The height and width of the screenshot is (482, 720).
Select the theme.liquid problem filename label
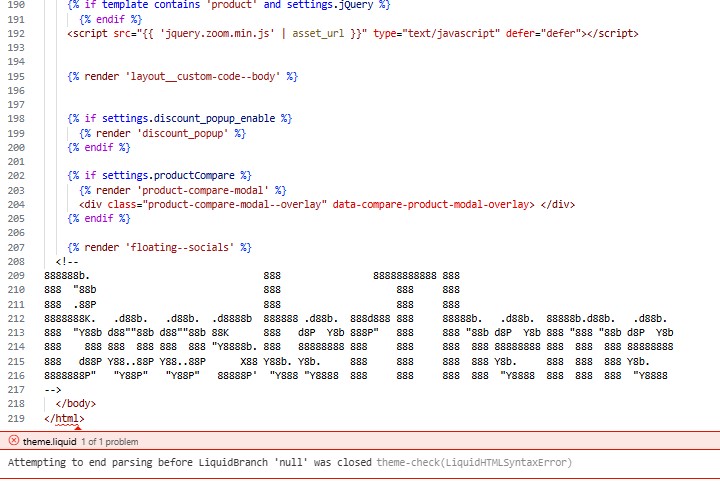coord(50,442)
